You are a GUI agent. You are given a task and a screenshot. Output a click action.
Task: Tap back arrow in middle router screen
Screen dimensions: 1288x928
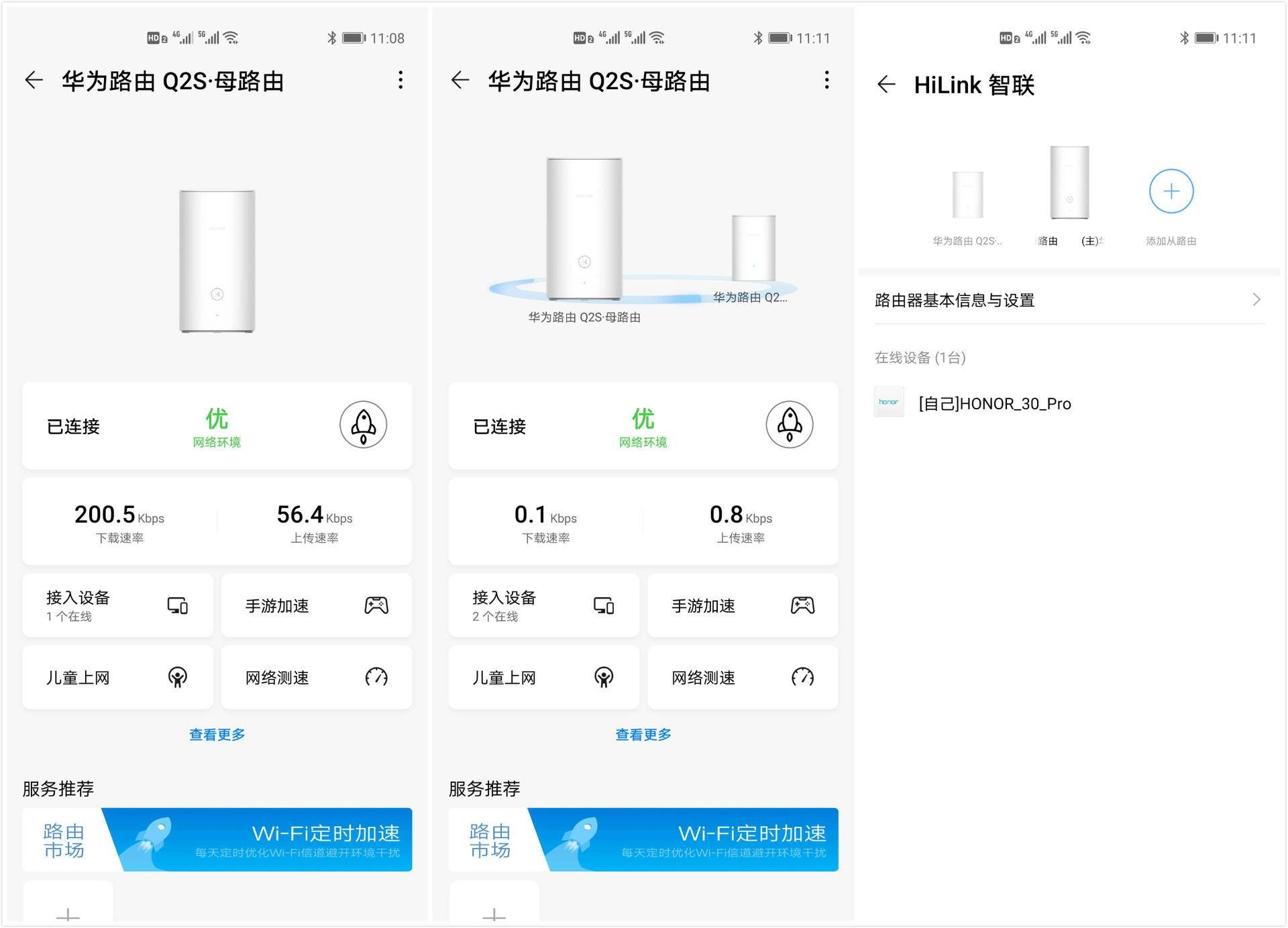(460, 81)
